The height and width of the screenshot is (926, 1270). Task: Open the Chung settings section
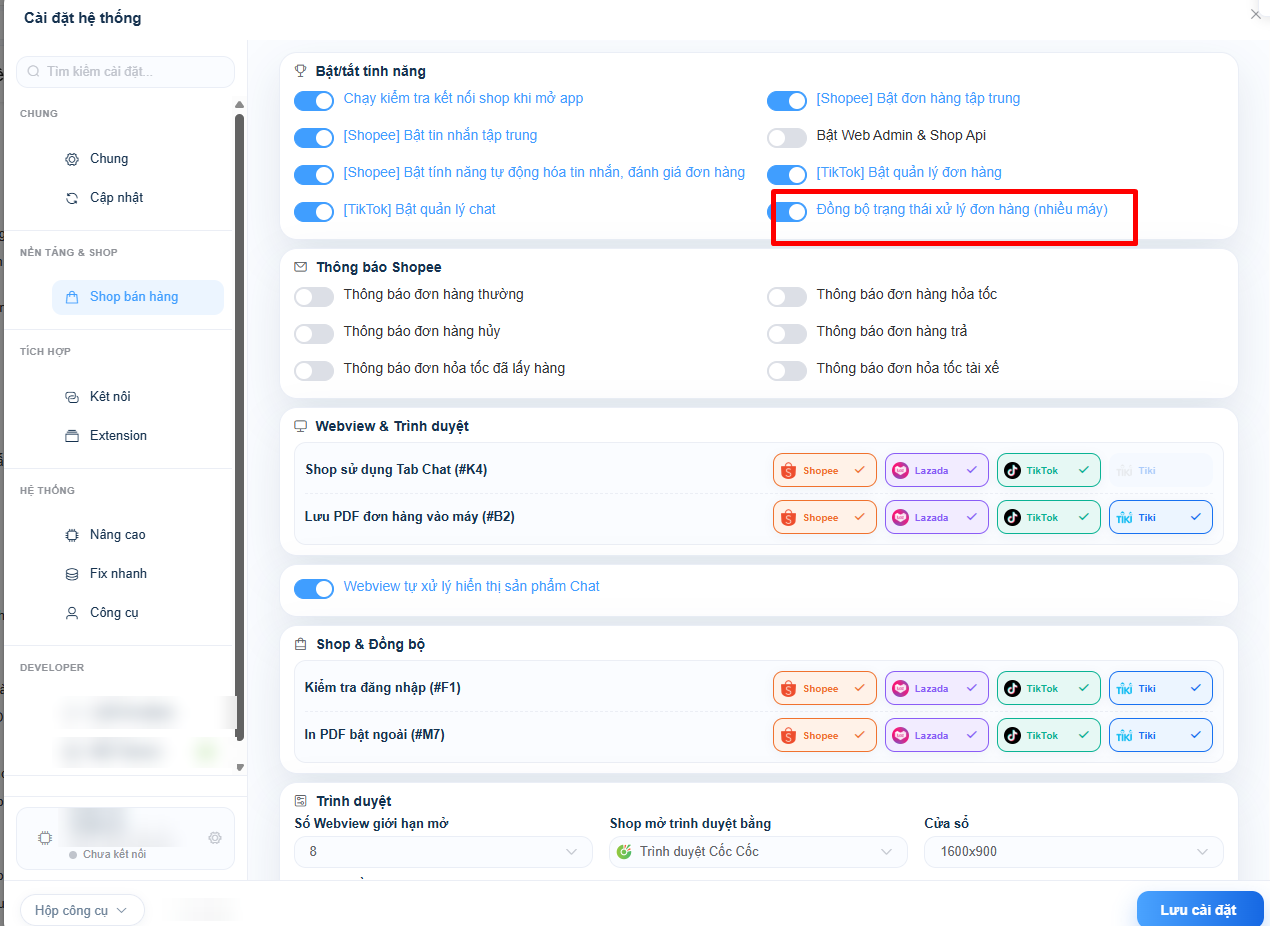138,159
